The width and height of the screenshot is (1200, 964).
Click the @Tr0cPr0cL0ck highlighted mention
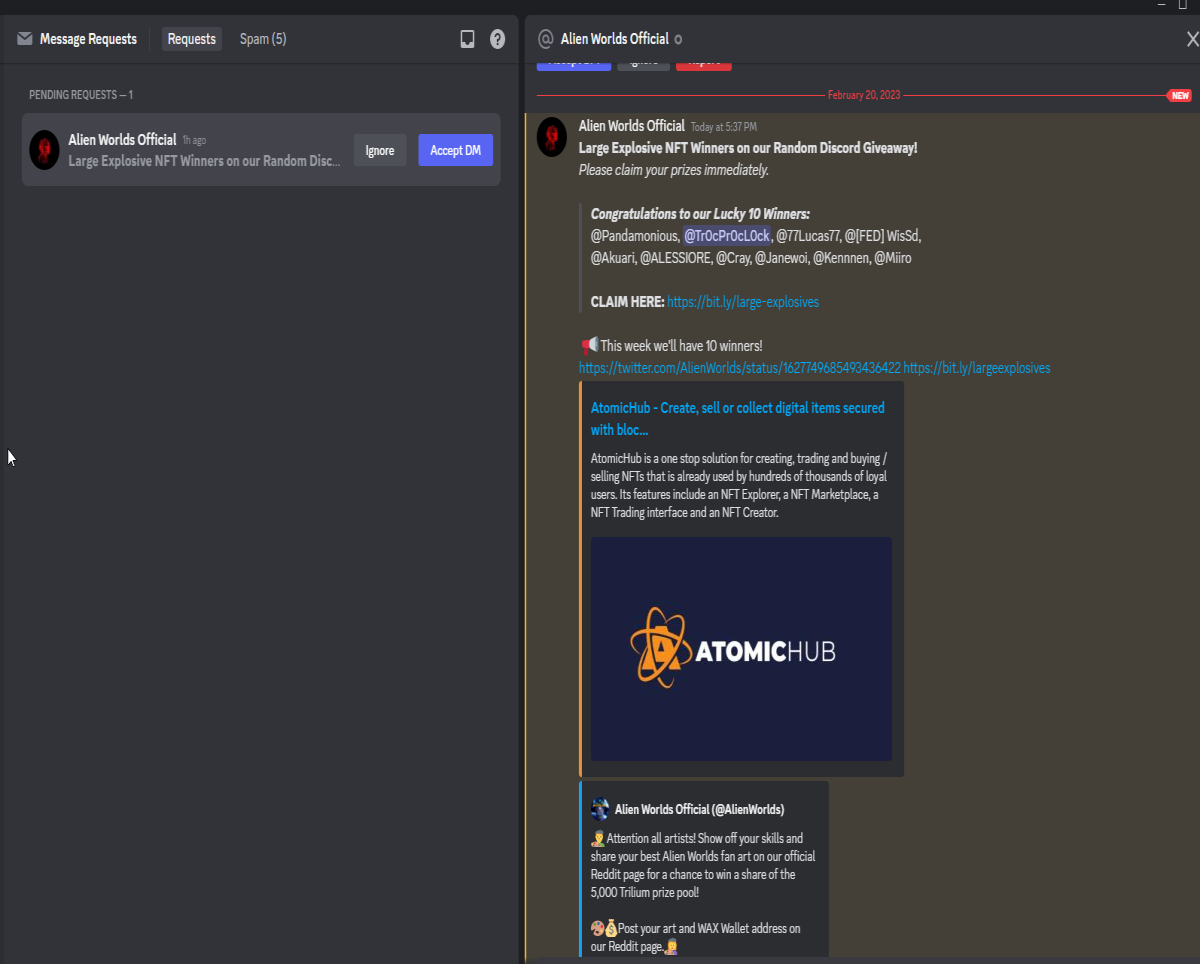click(x=727, y=236)
